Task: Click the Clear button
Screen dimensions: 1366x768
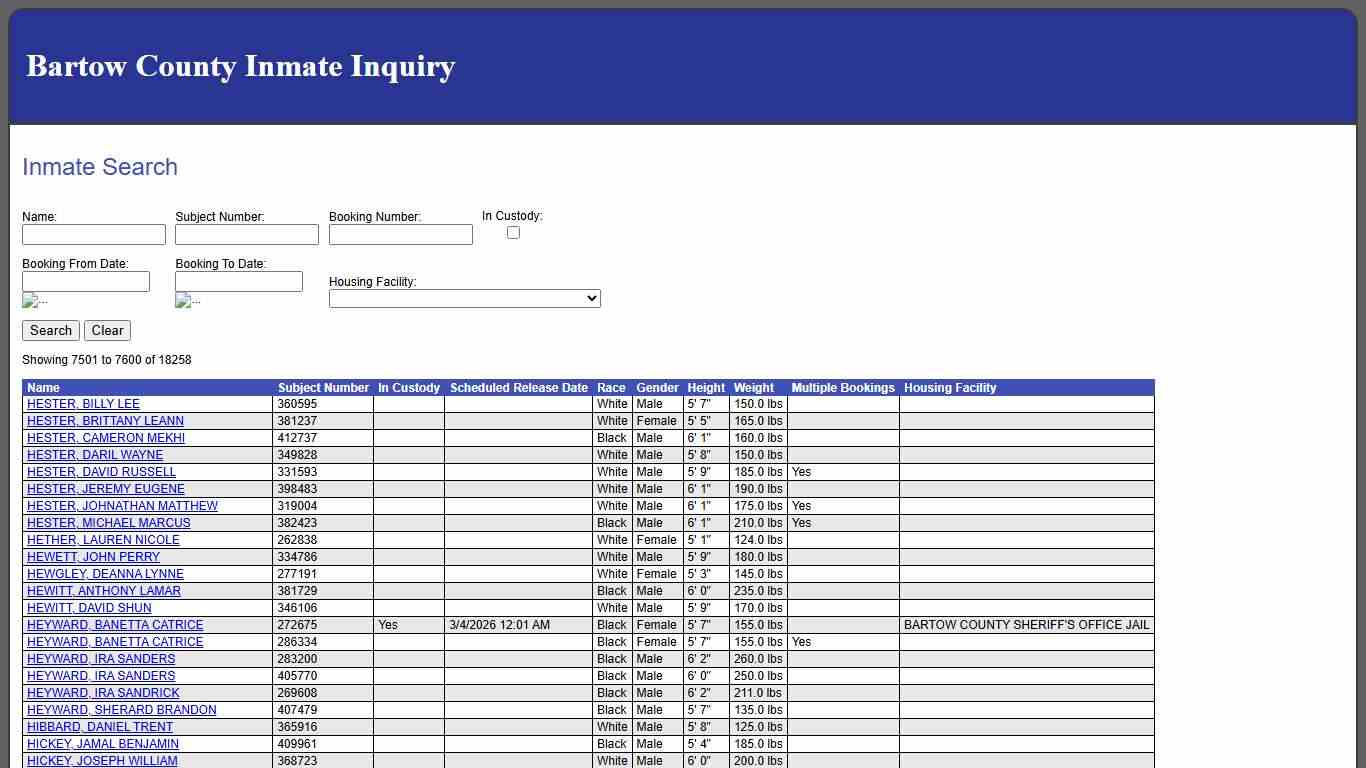Action: [x=107, y=330]
